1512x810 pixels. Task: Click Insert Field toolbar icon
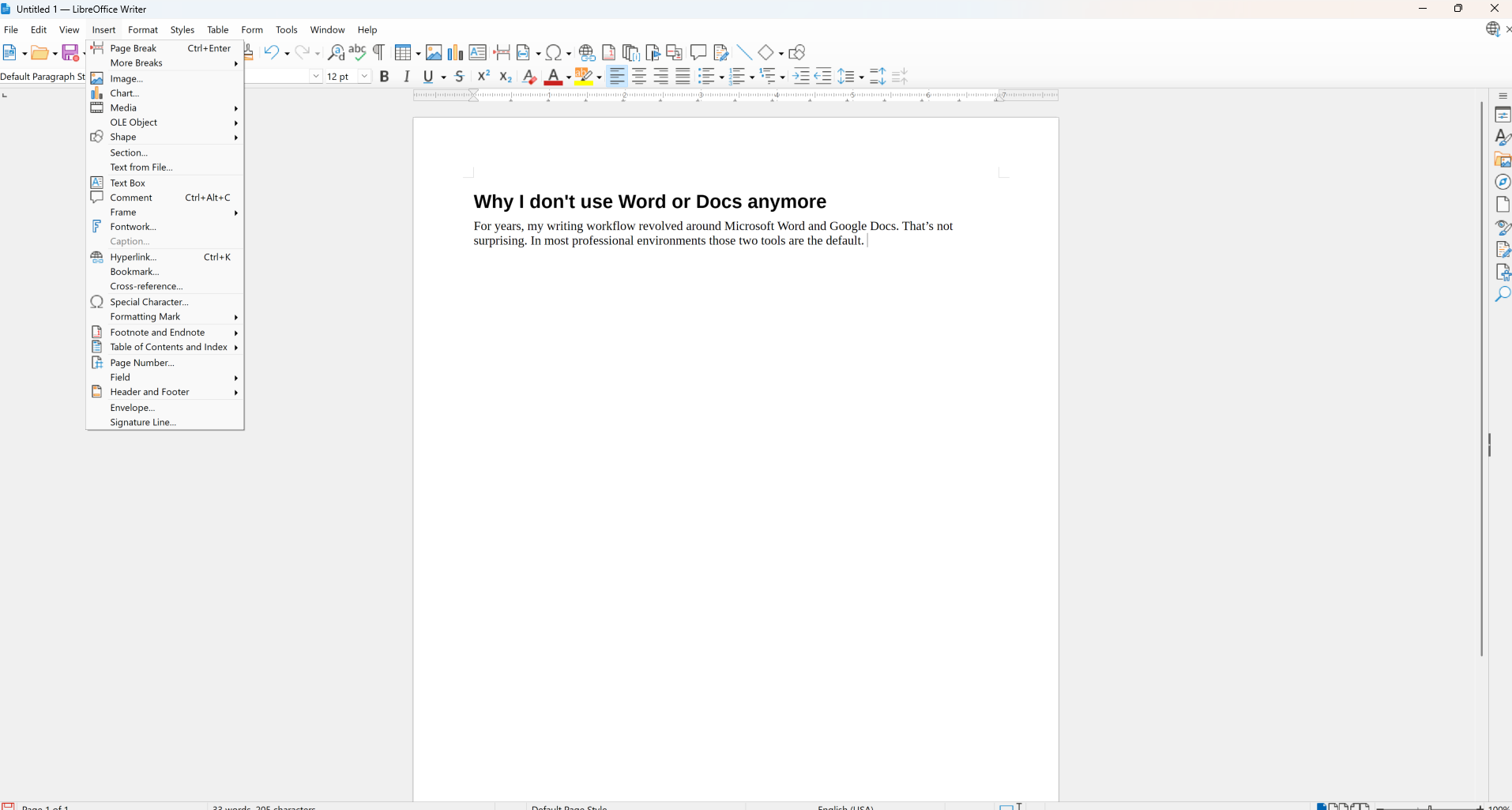(x=524, y=53)
